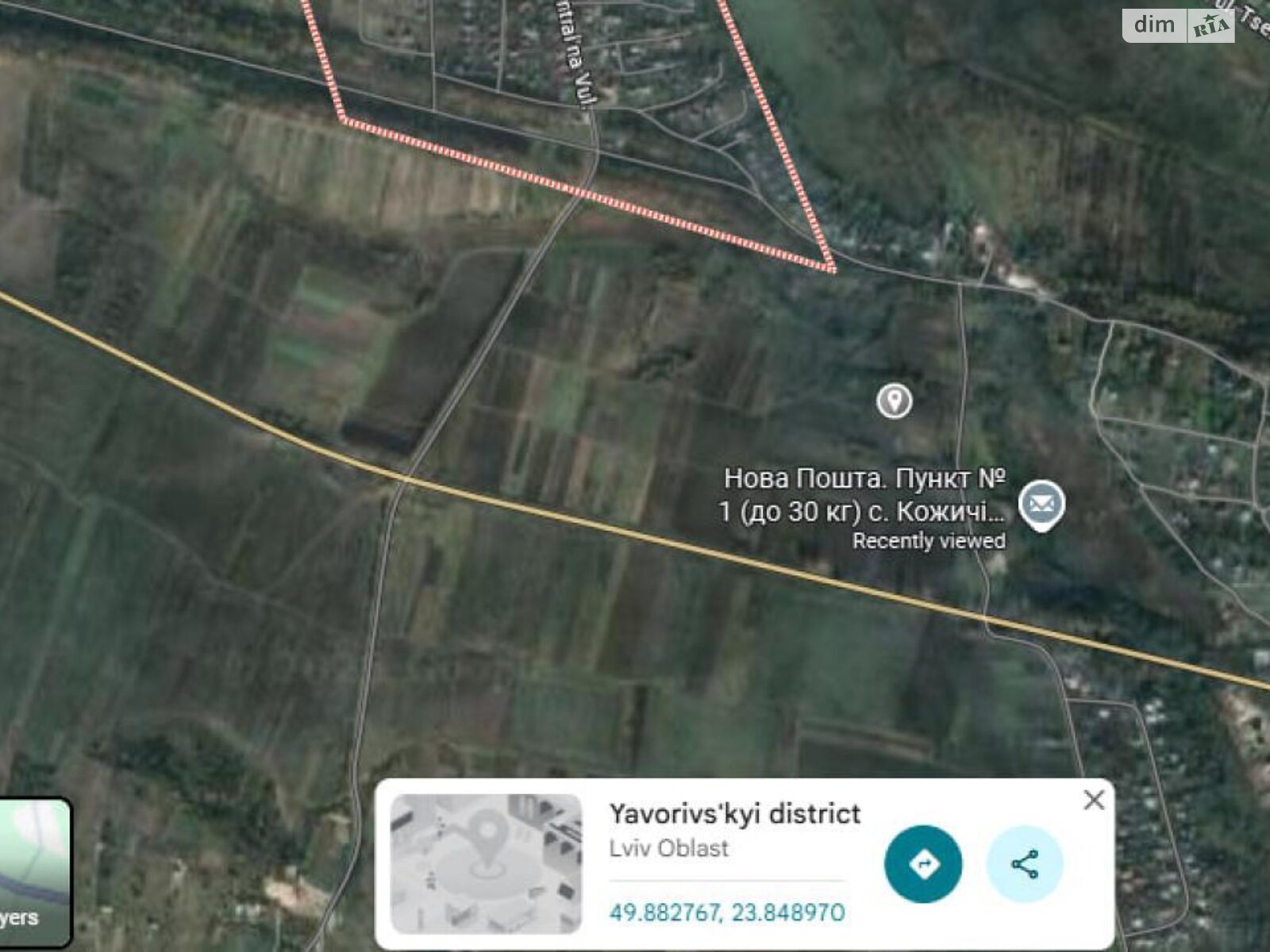Image resolution: width=1270 pixels, height=952 pixels.
Task: Click the Recently viewed caption
Action: [x=929, y=541]
